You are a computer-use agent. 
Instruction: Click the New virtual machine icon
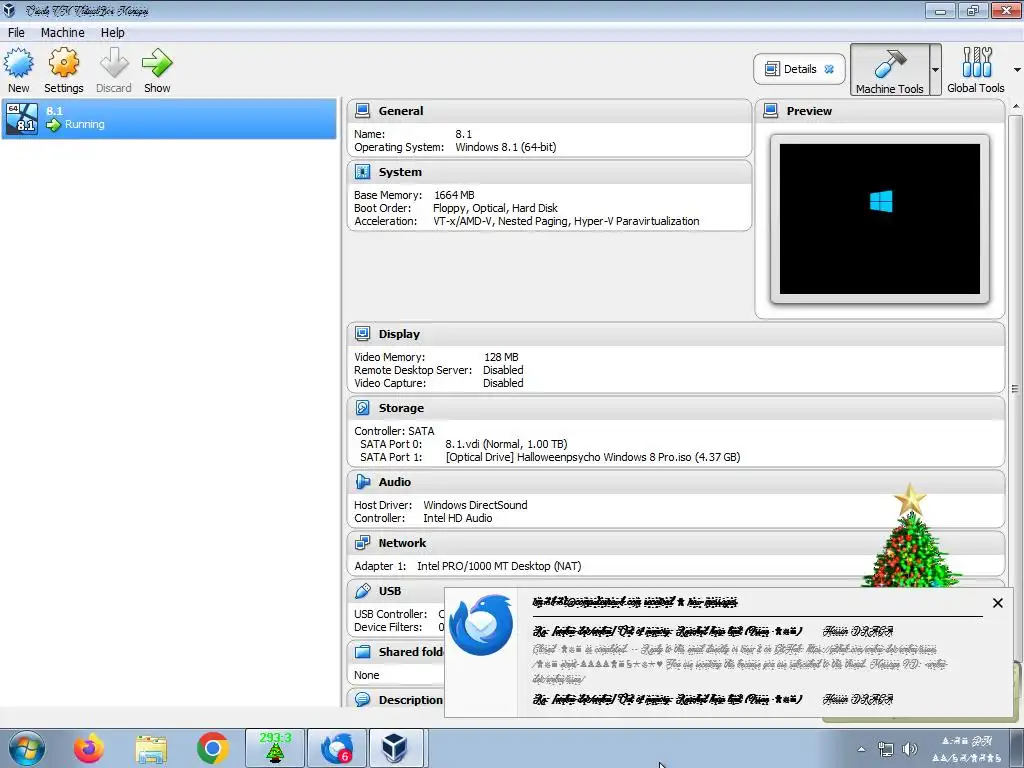pyautogui.click(x=18, y=63)
